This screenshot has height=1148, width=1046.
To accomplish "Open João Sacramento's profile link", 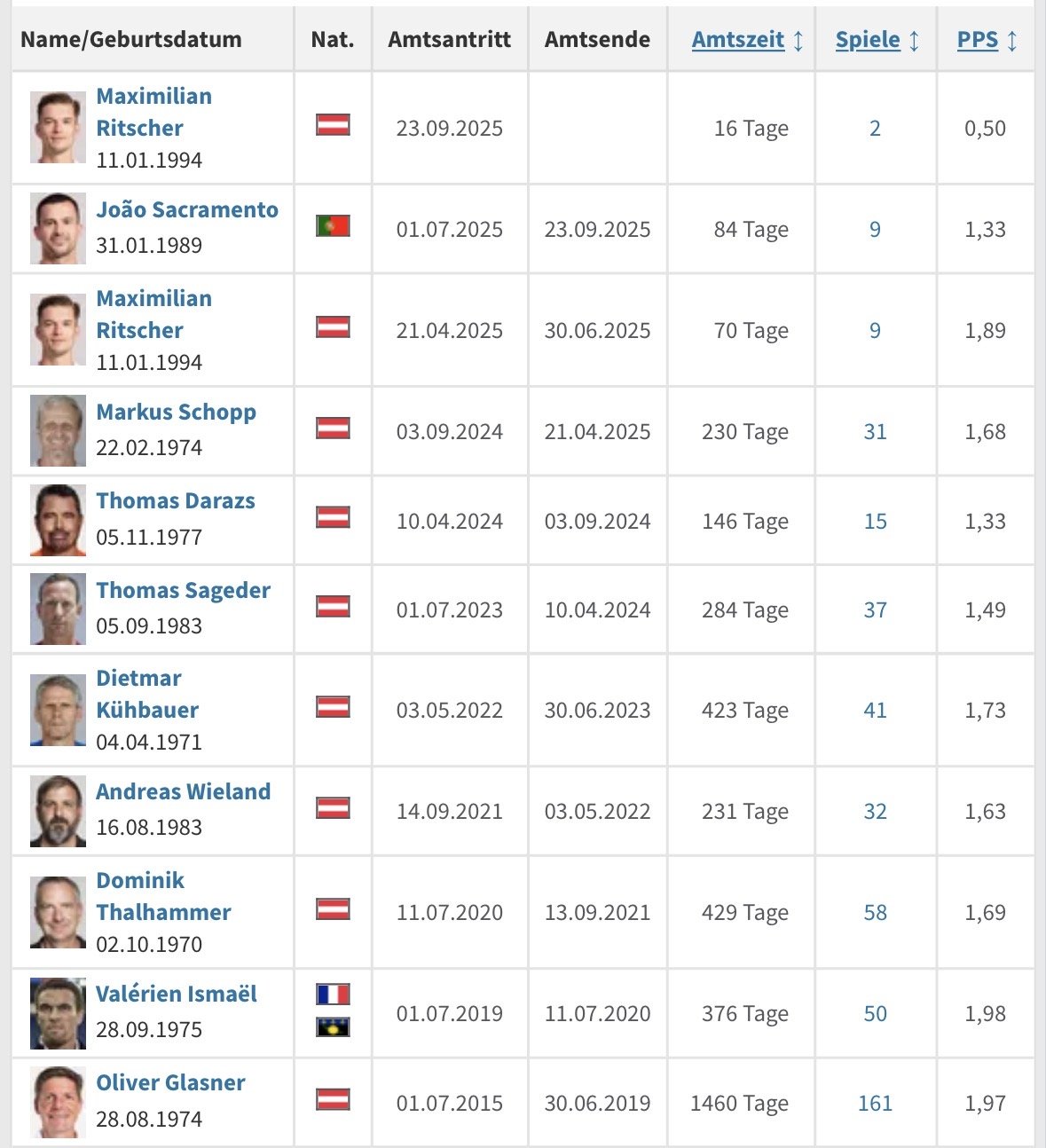I will (187, 210).
